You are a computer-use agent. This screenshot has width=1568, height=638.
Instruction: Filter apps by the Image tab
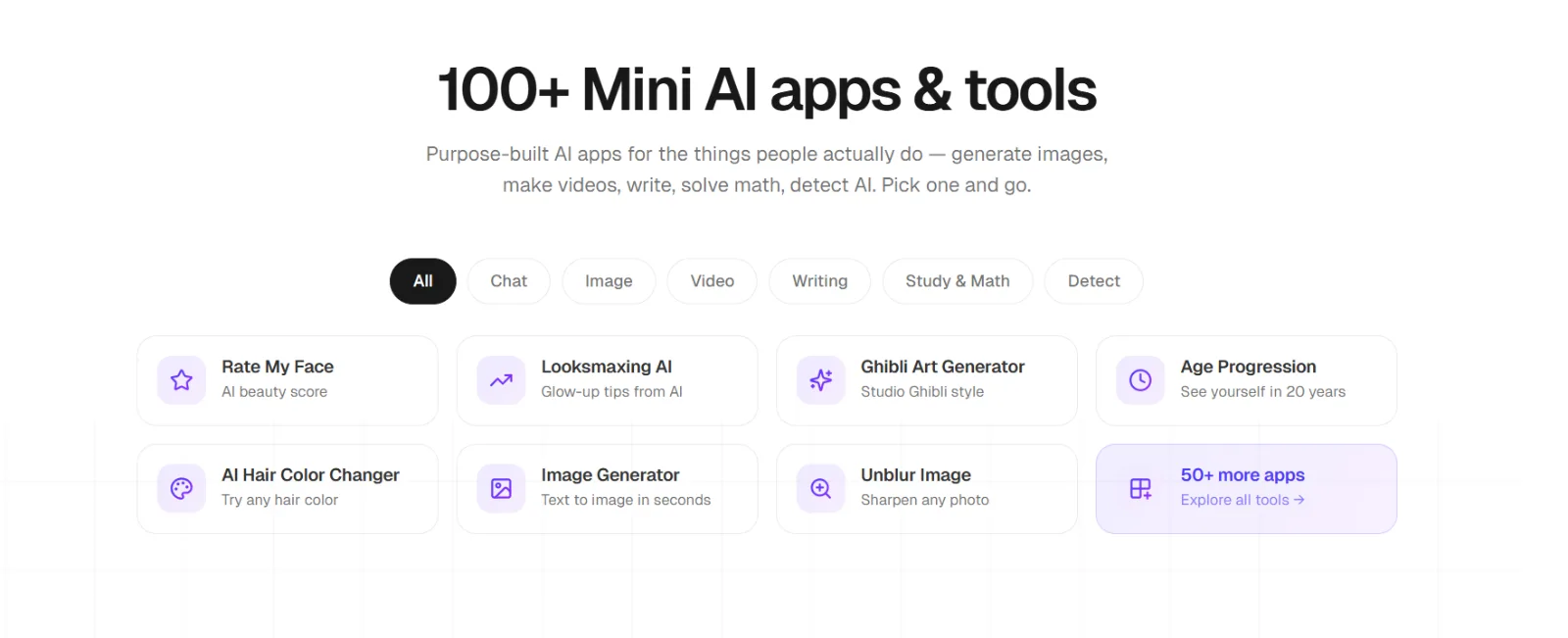609,281
